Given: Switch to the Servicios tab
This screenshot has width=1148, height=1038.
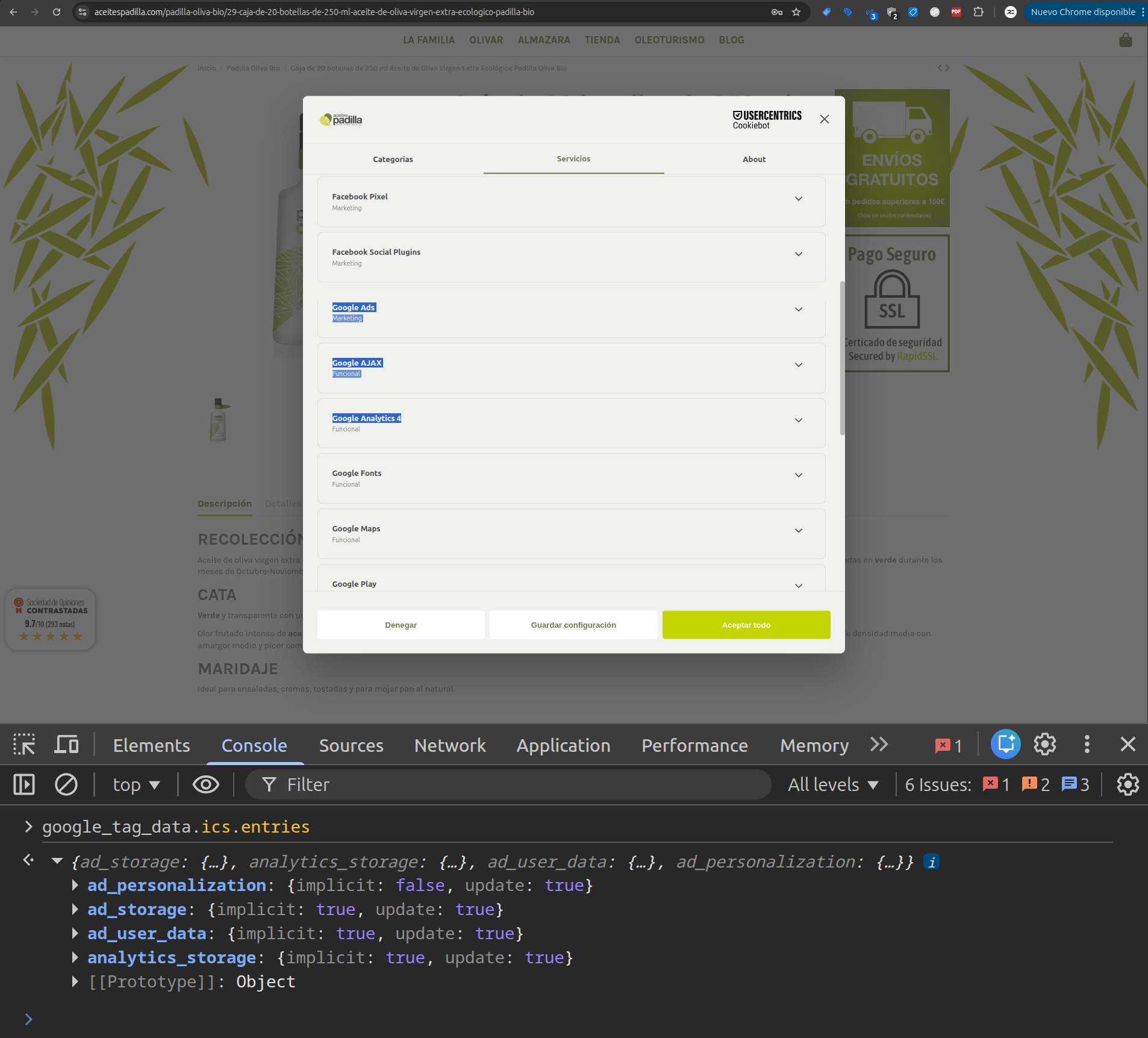Looking at the screenshot, I should pyautogui.click(x=573, y=159).
